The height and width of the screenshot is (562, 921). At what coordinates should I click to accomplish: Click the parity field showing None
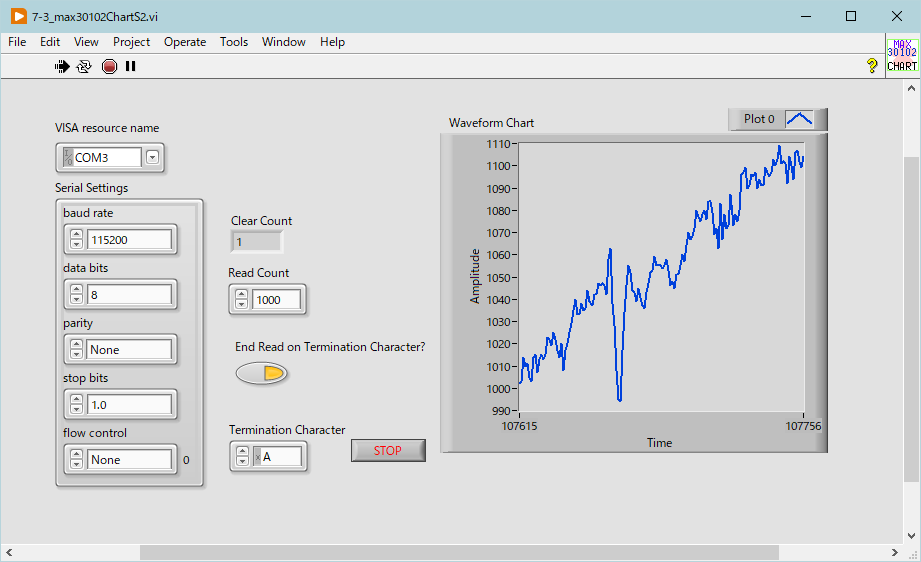[129, 349]
